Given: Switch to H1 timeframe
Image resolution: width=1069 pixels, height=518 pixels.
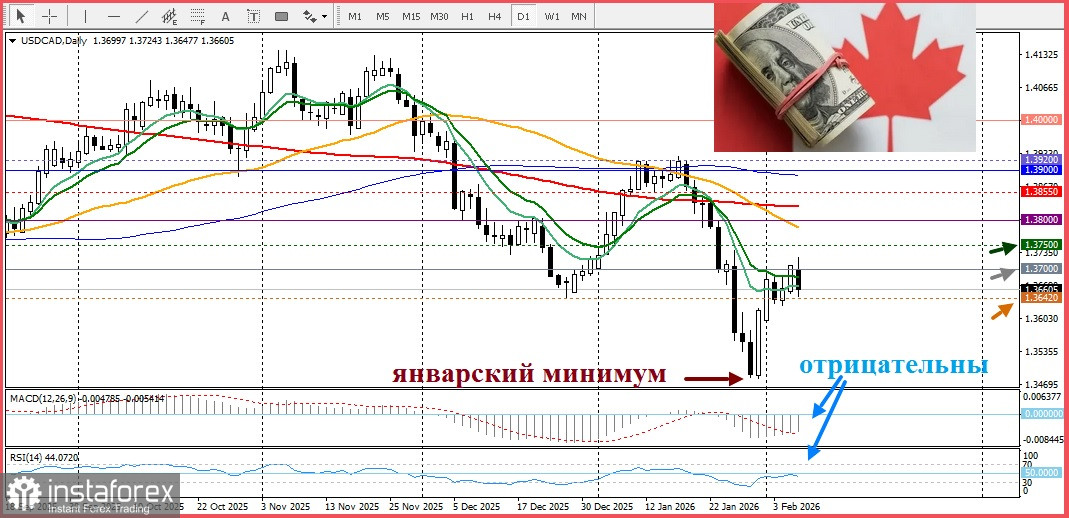Looking at the screenshot, I should coord(467,16).
